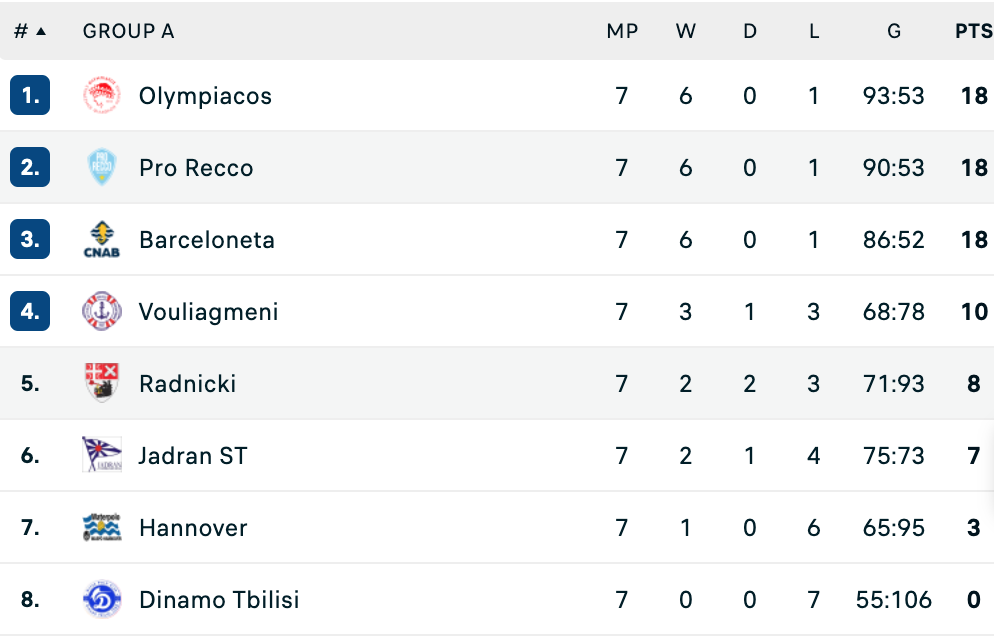994x640 pixels.
Task: Click the rank 1 position badge
Action: 30,96
